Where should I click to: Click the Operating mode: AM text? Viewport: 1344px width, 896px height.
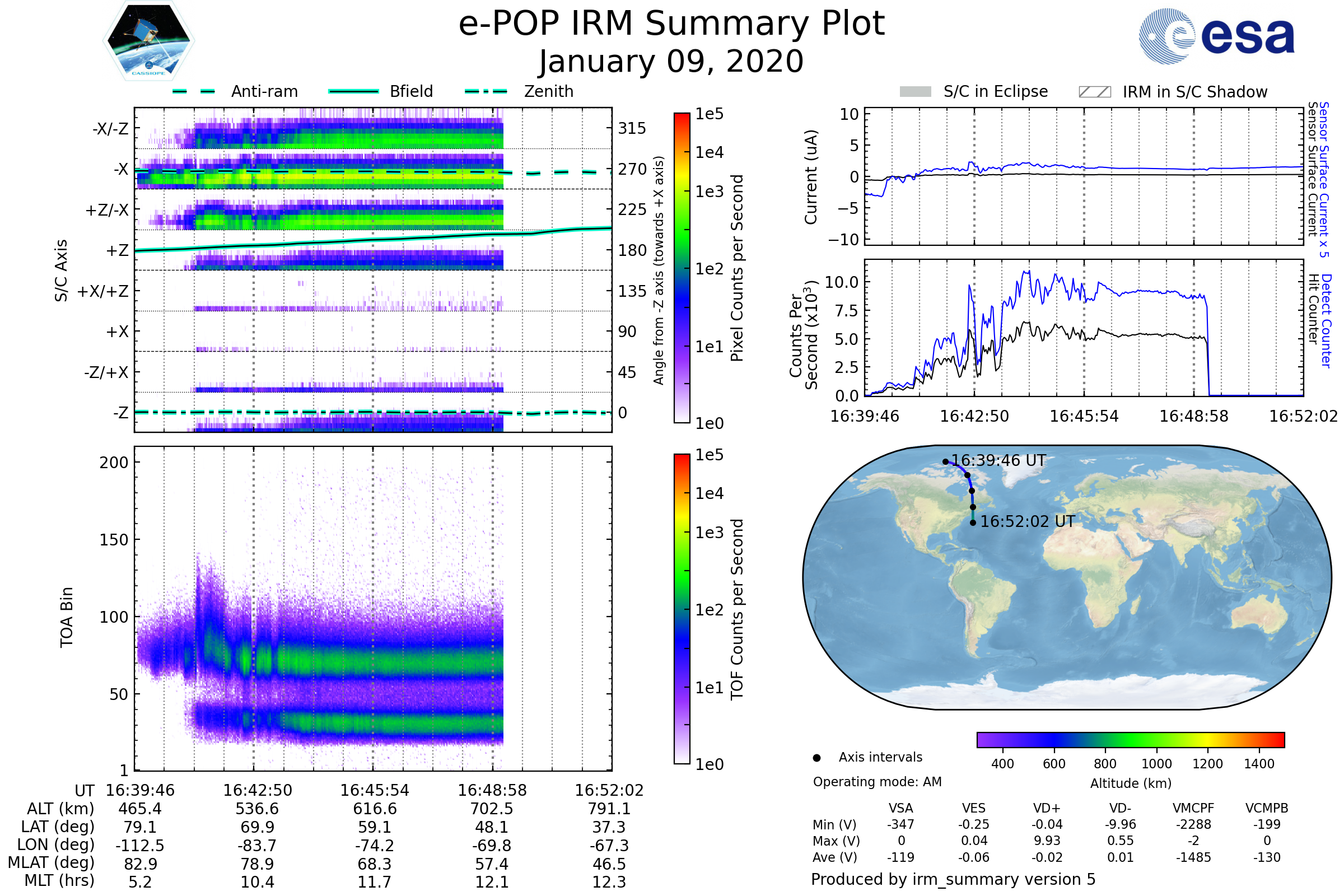[877, 782]
